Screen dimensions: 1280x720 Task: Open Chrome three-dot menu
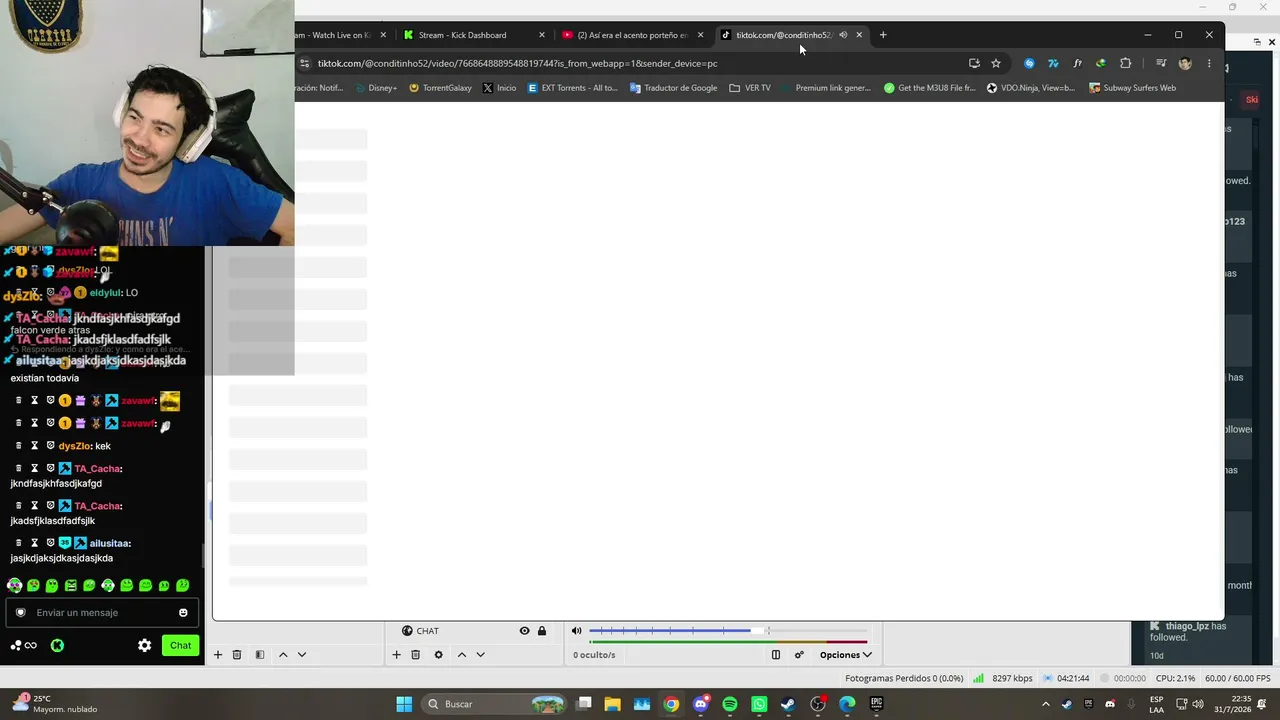point(1209,63)
